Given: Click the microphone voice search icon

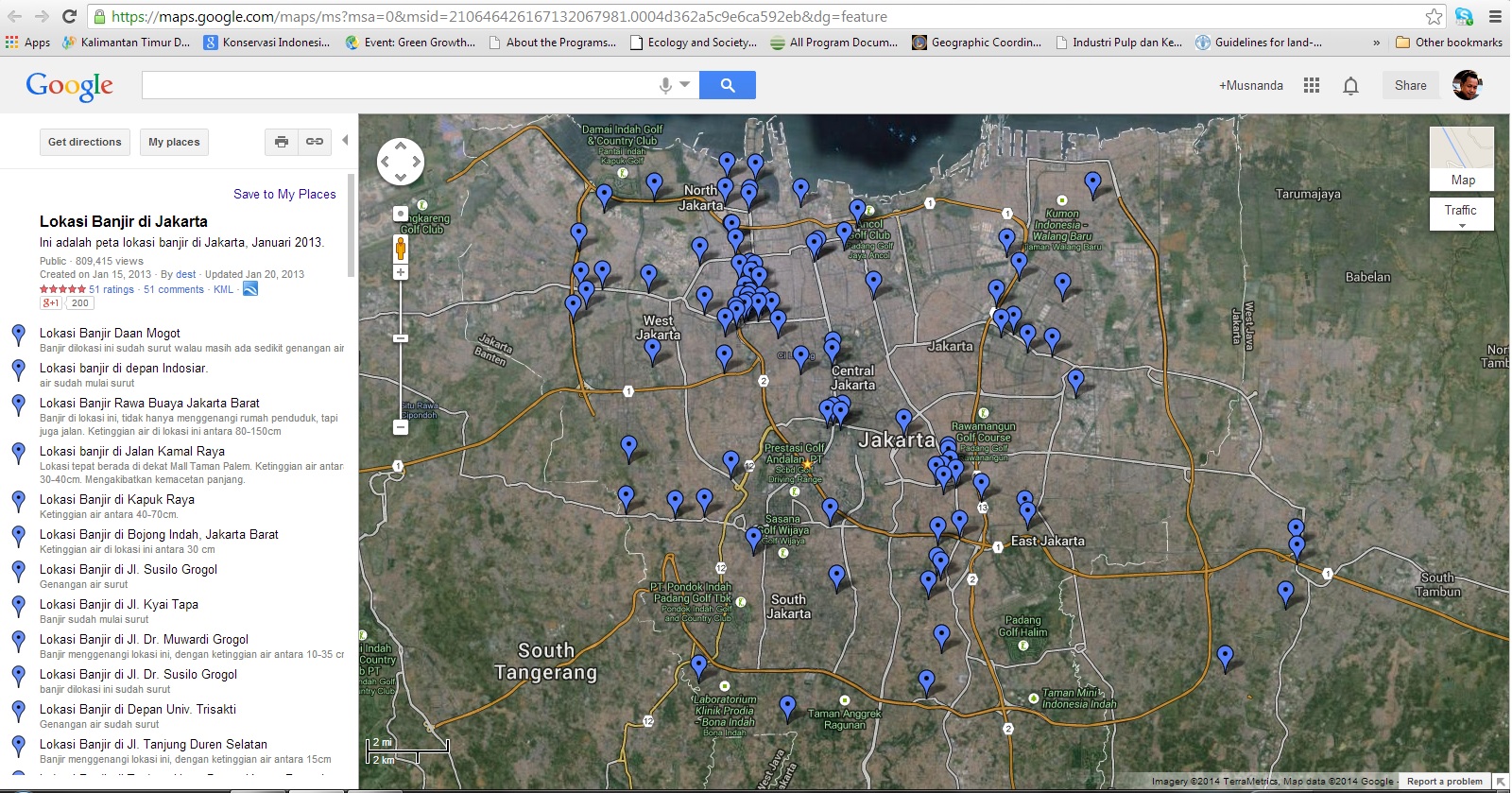Looking at the screenshot, I should point(665,85).
